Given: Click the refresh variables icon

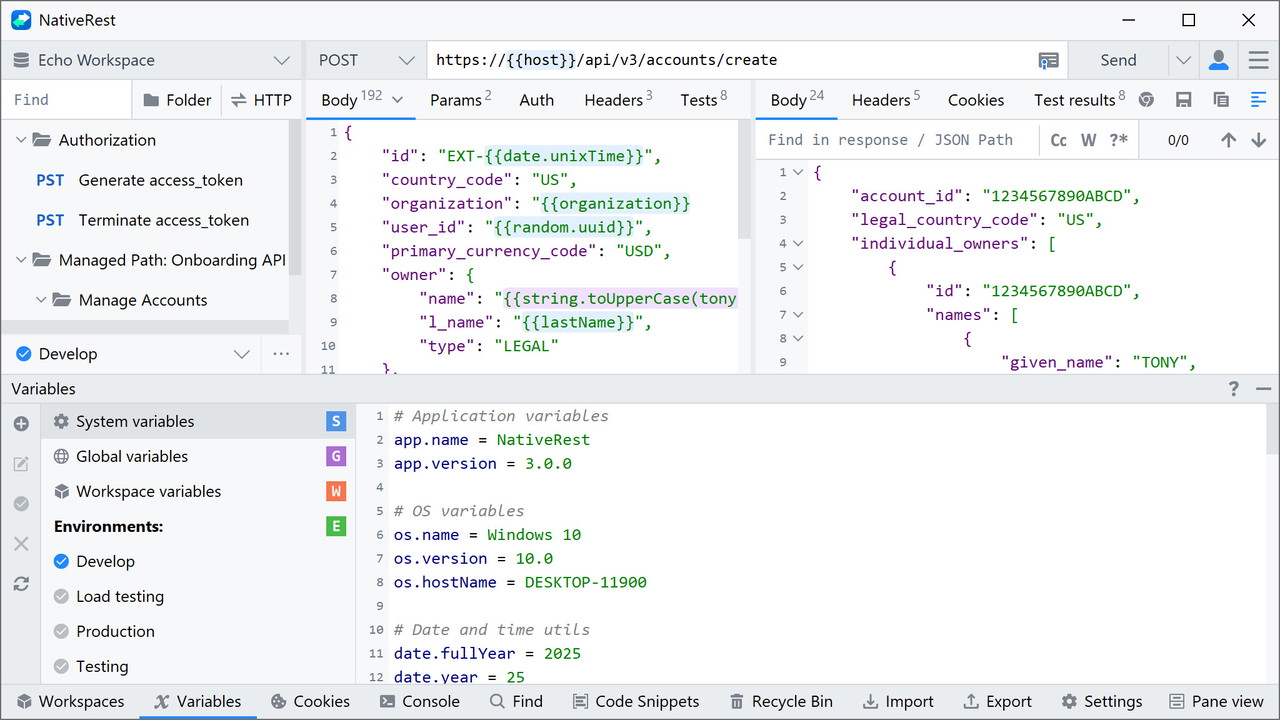Looking at the screenshot, I should coord(21,584).
